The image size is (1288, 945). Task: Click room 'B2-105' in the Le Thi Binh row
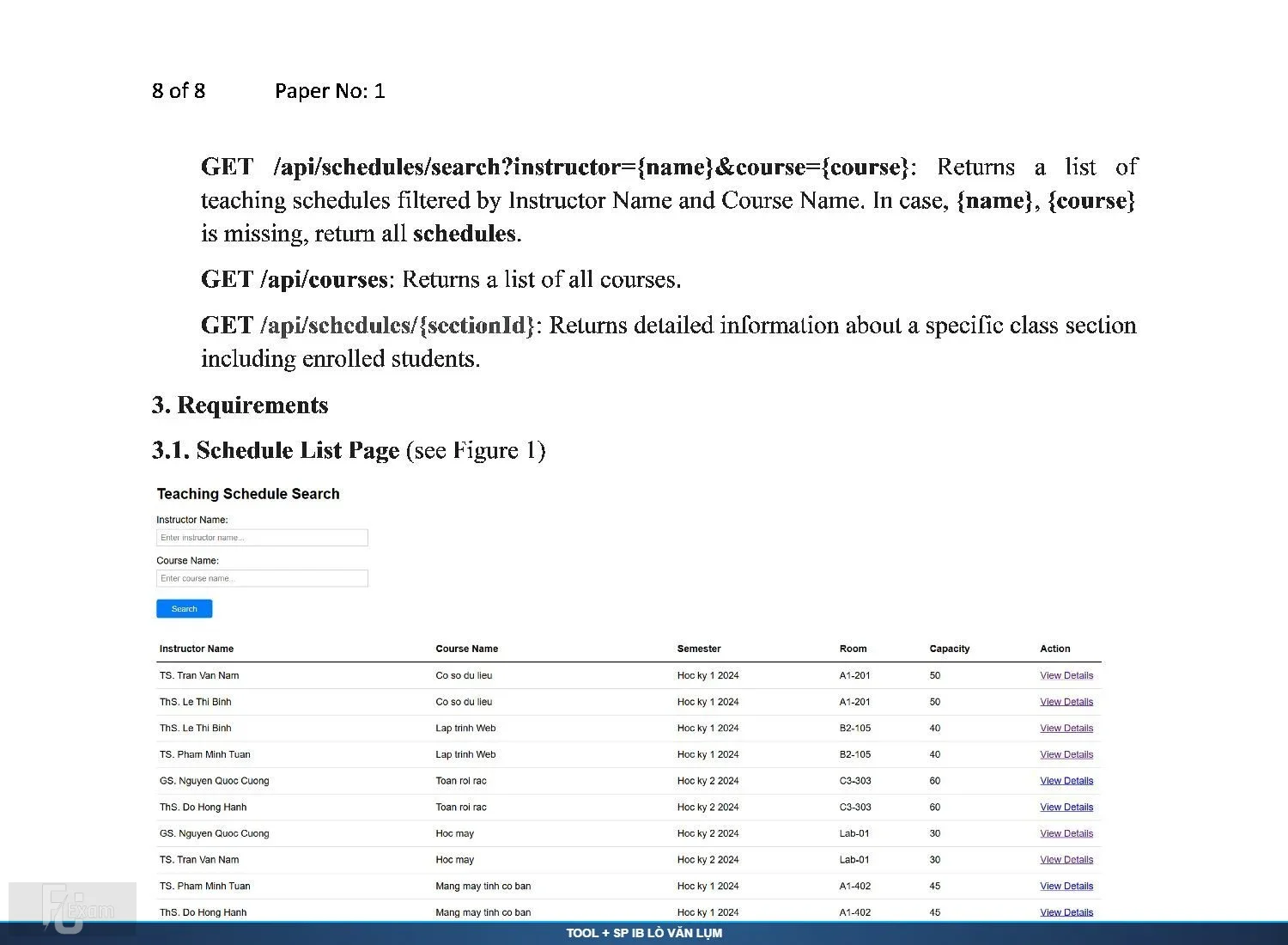[855, 729]
